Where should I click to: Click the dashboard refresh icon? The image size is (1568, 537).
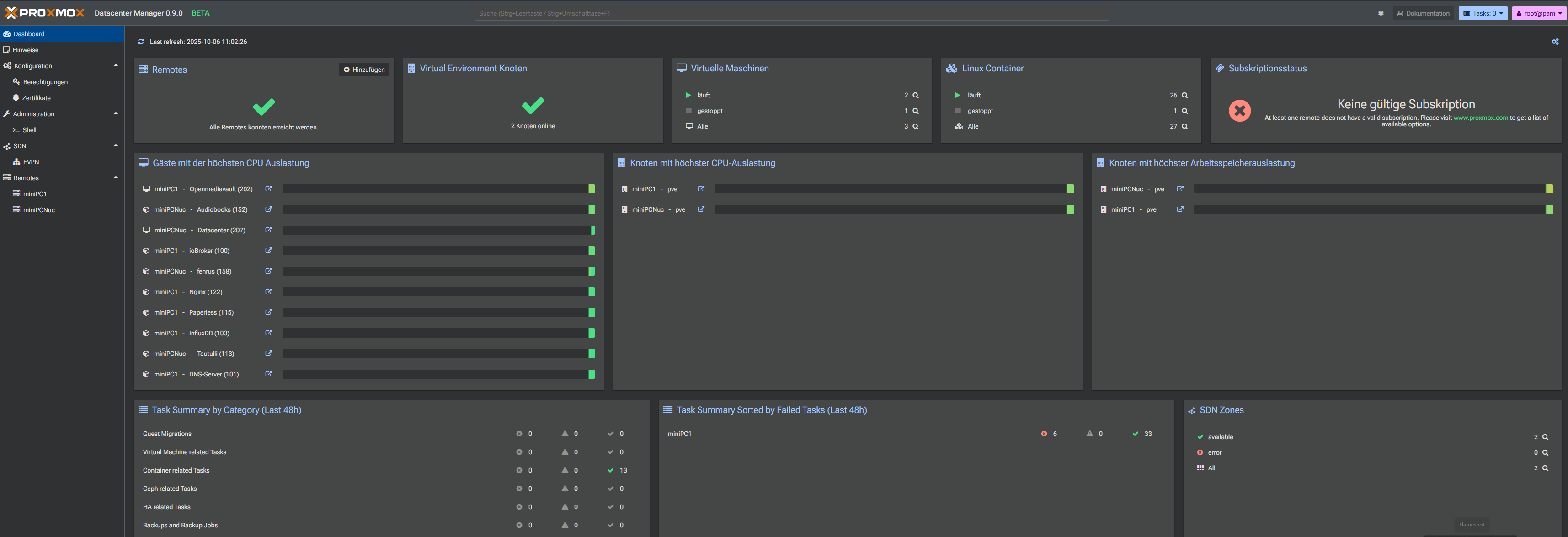141,42
